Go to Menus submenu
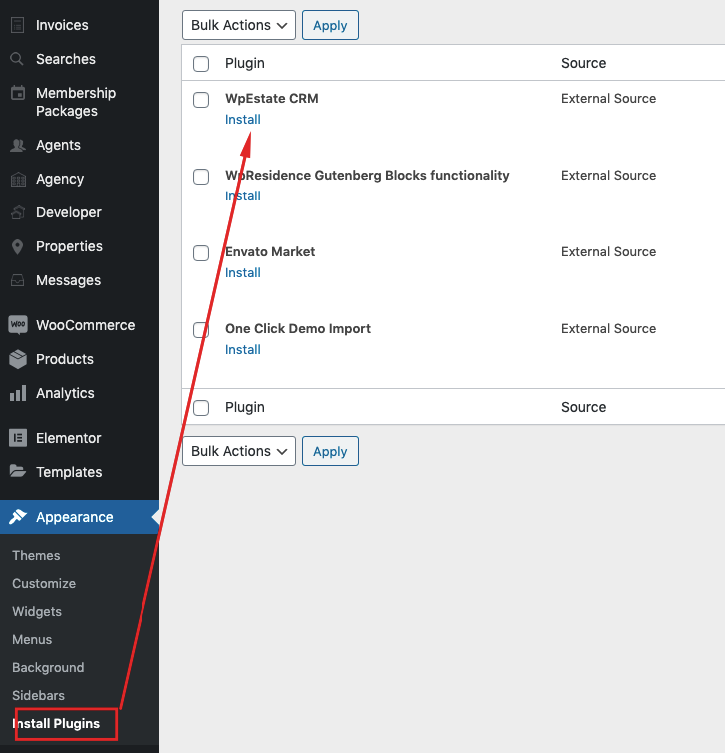This screenshot has width=725, height=753. click(x=32, y=640)
